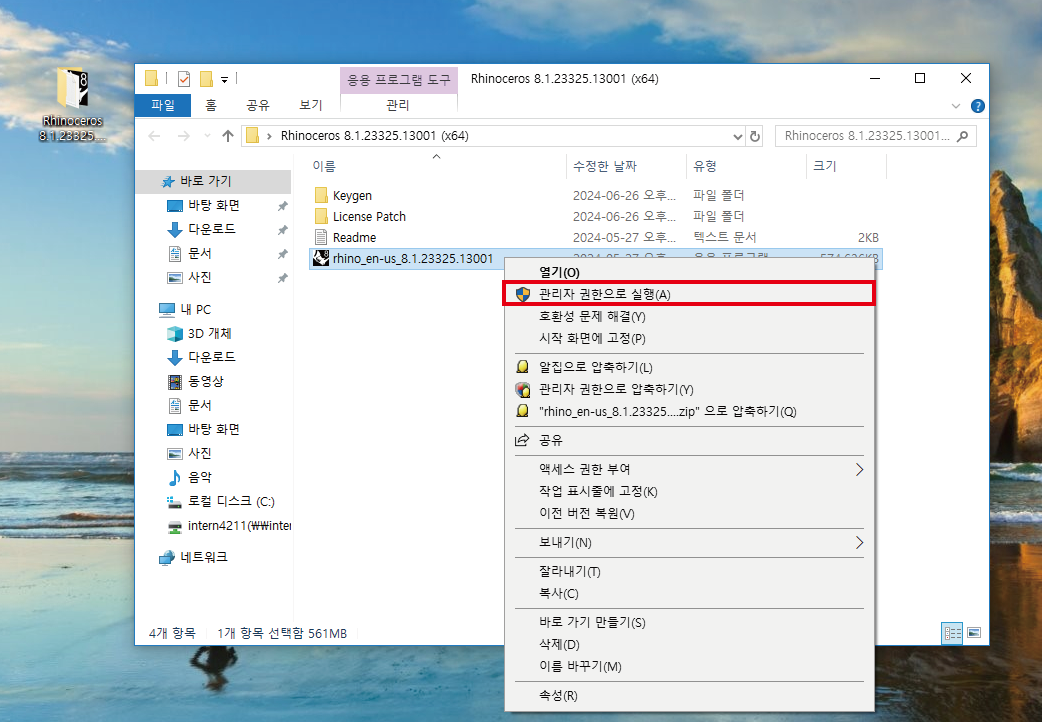Choose 관리자 권한으로 실행(A) from context menu
The width and height of the screenshot is (1042, 722).
[x=689, y=294]
